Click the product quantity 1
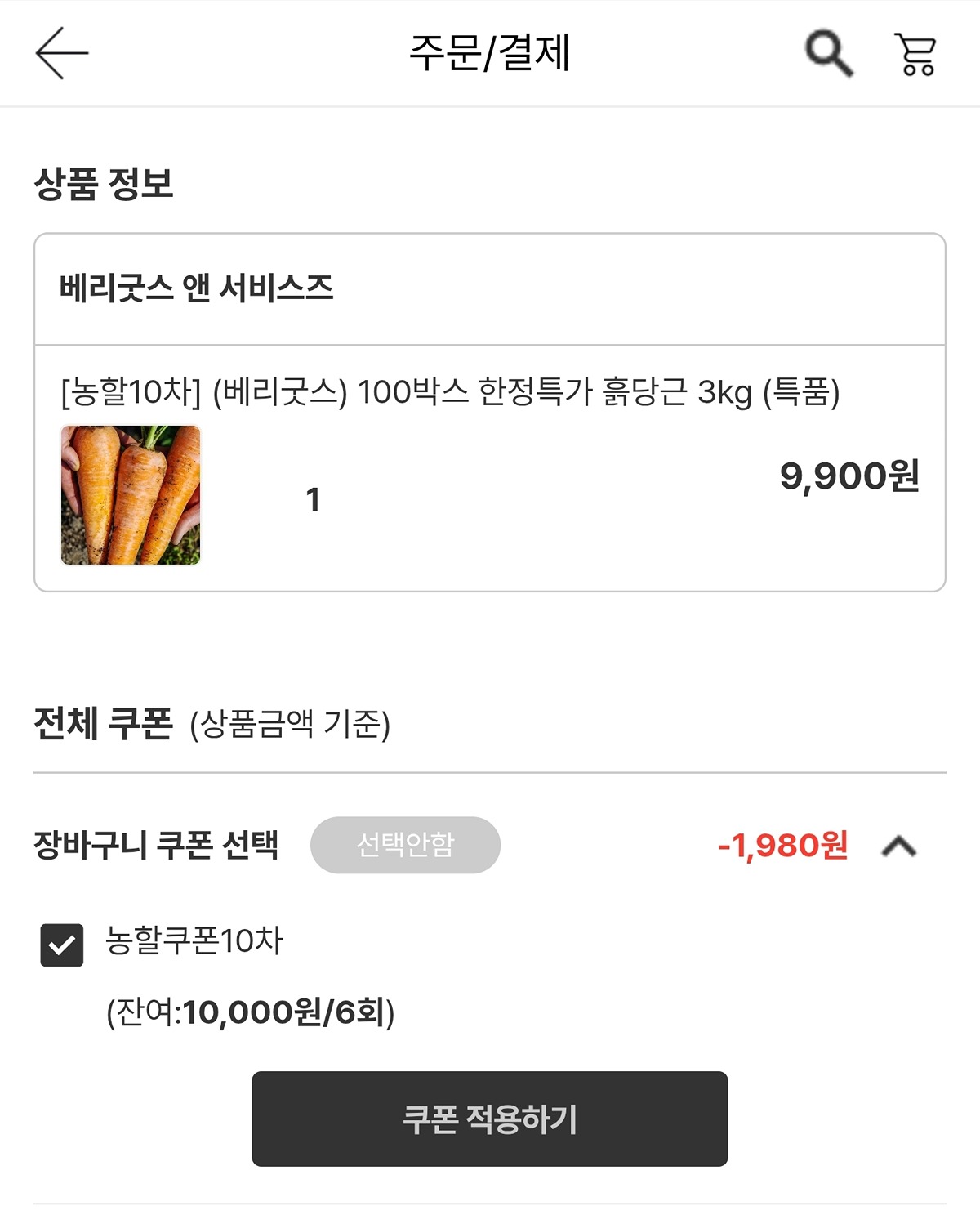Image resolution: width=980 pixels, height=1215 pixels. click(313, 499)
